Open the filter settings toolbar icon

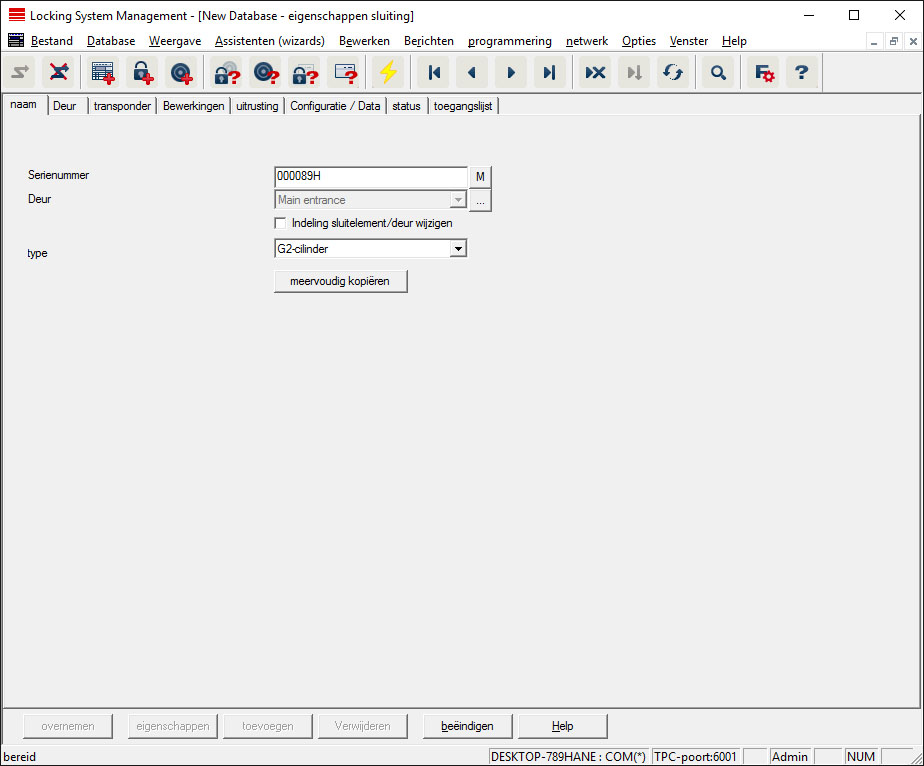(x=764, y=73)
